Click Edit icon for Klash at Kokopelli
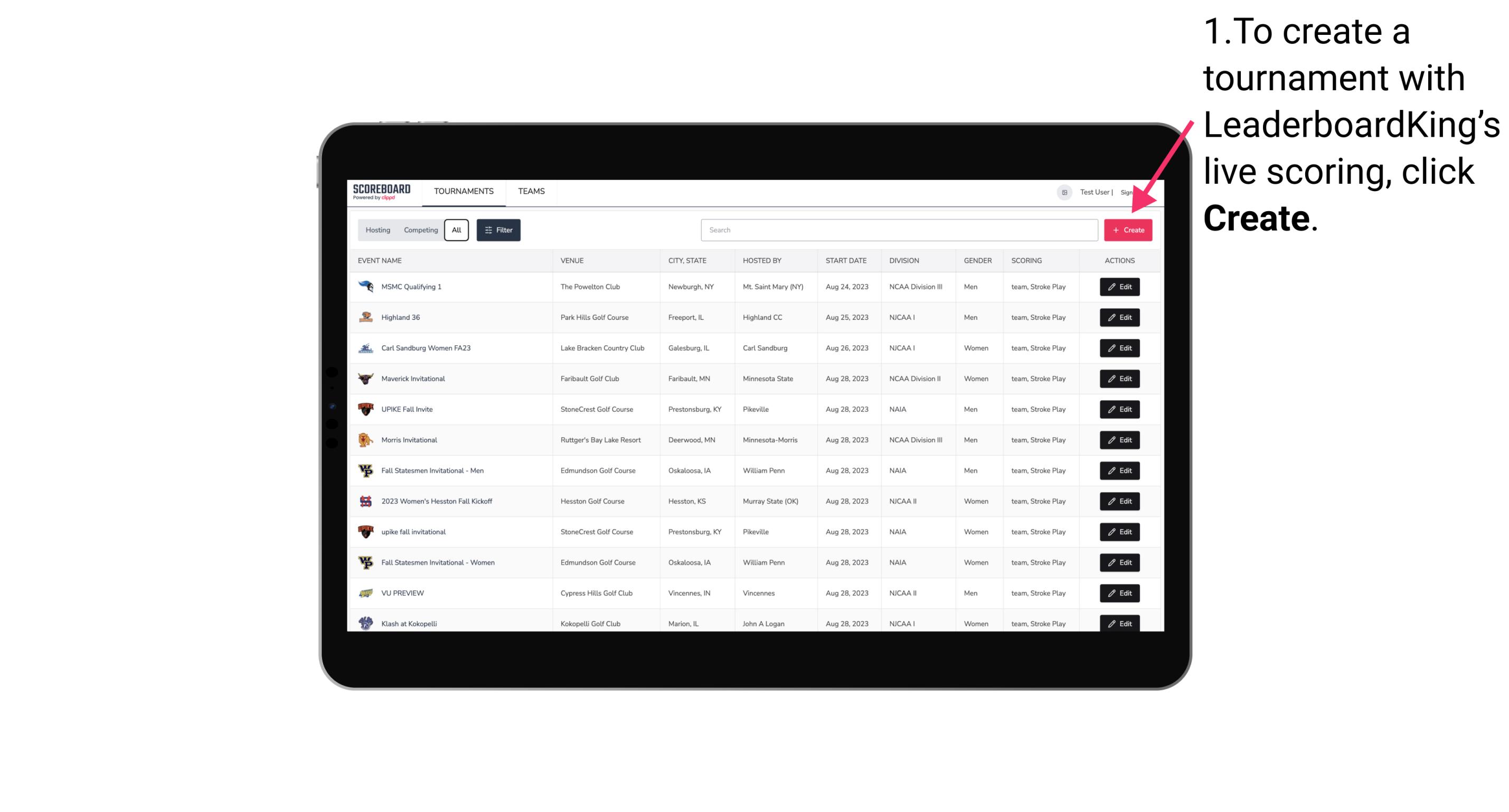Screen dimensions: 1509x812 1119,623
